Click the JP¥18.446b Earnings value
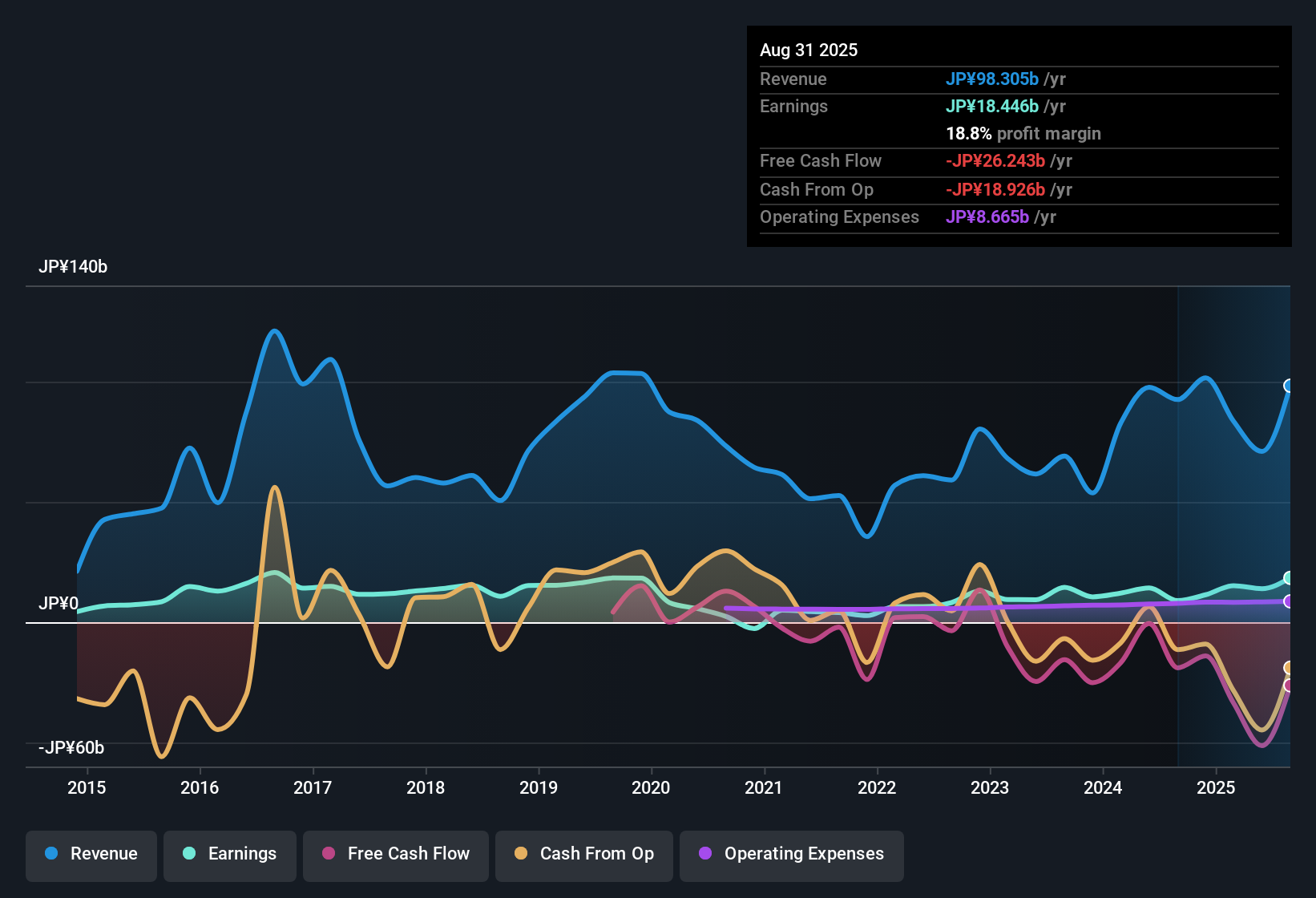 tap(991, 106)
